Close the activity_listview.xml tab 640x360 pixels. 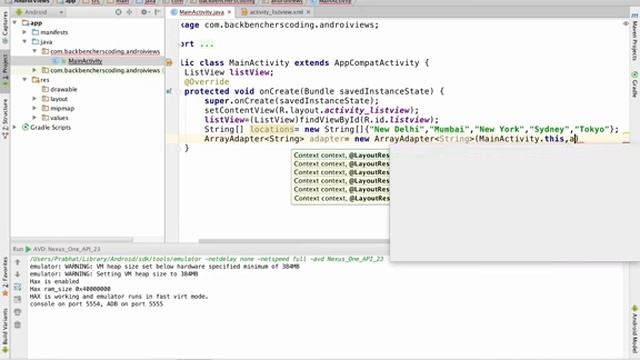(308, 12)
